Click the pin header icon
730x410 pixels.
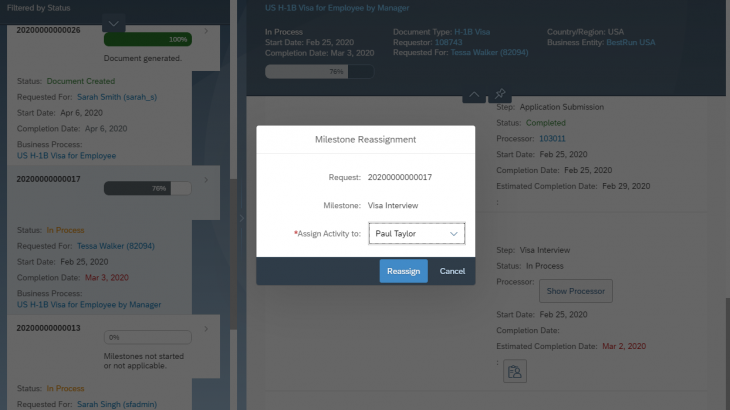[x=501, y=93]
